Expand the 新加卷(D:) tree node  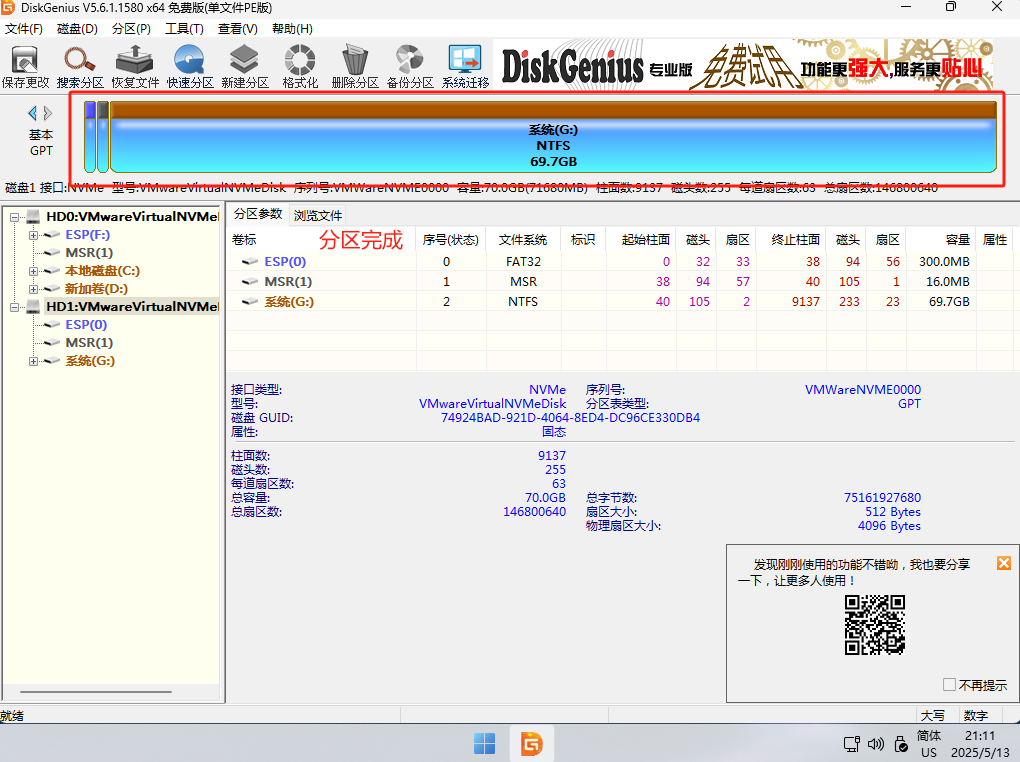tap(33, 289)
